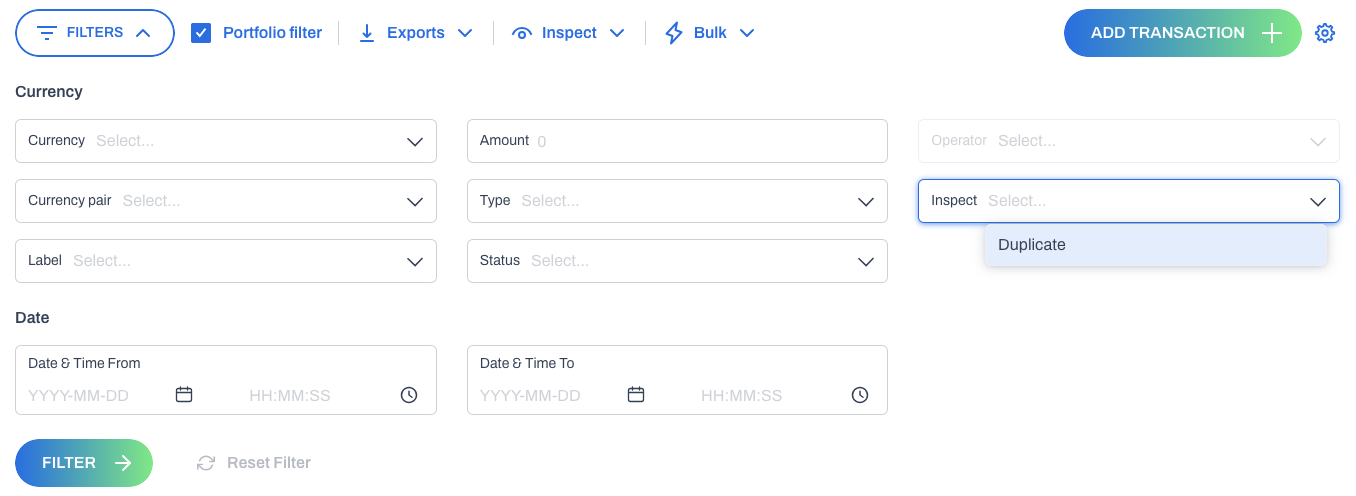The width and height of the screenshot is (1356, 496).
Task: Open the Bulk actions dropdown
Action: tap(710, 33)
